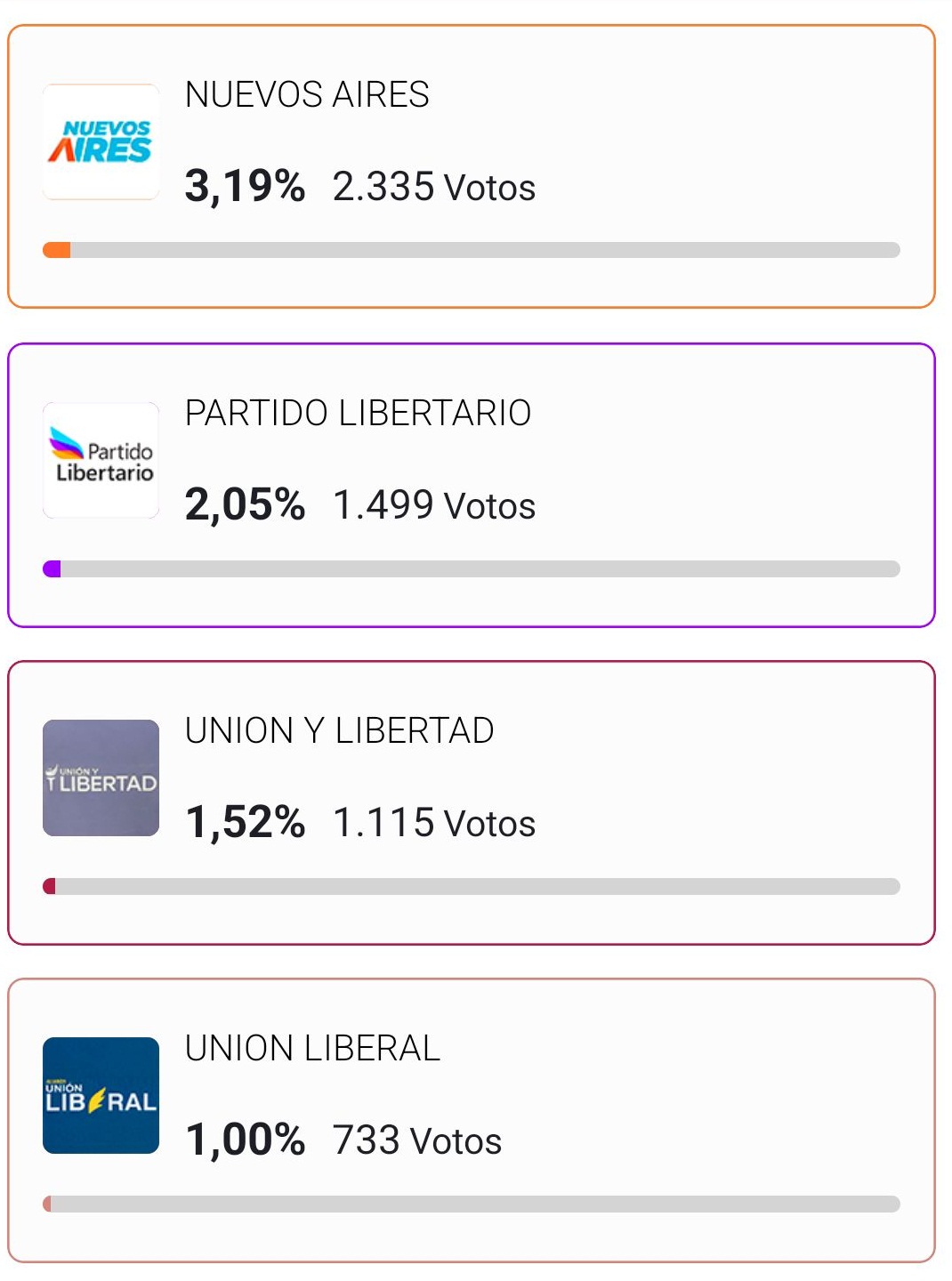Select the PARTIDO LIBERTARIO party title
This screenshot has height=1281, width=952.
tap(358, 413)
